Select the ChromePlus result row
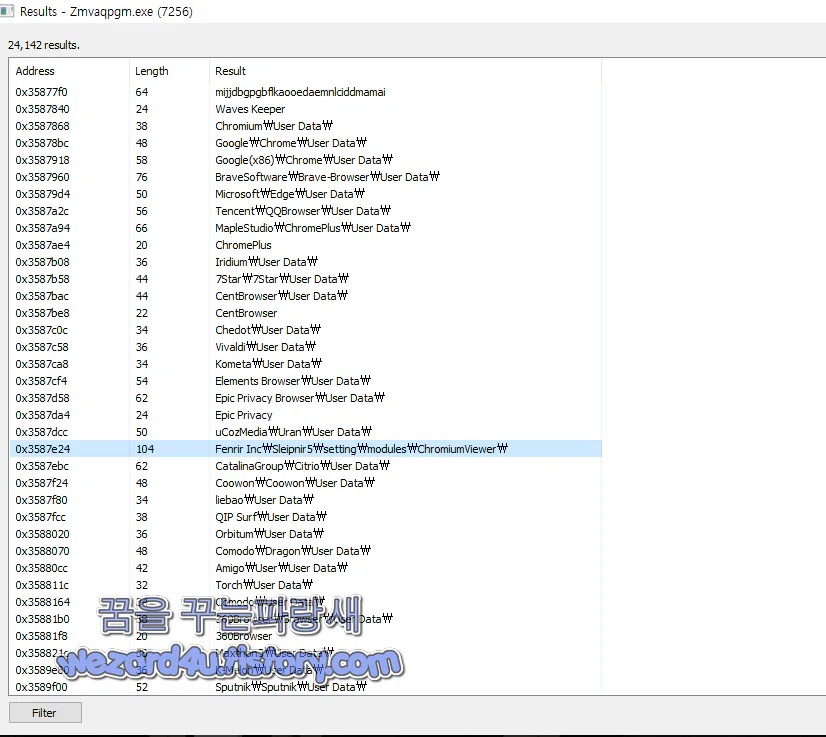826x737 pixels. click(306, 245)
